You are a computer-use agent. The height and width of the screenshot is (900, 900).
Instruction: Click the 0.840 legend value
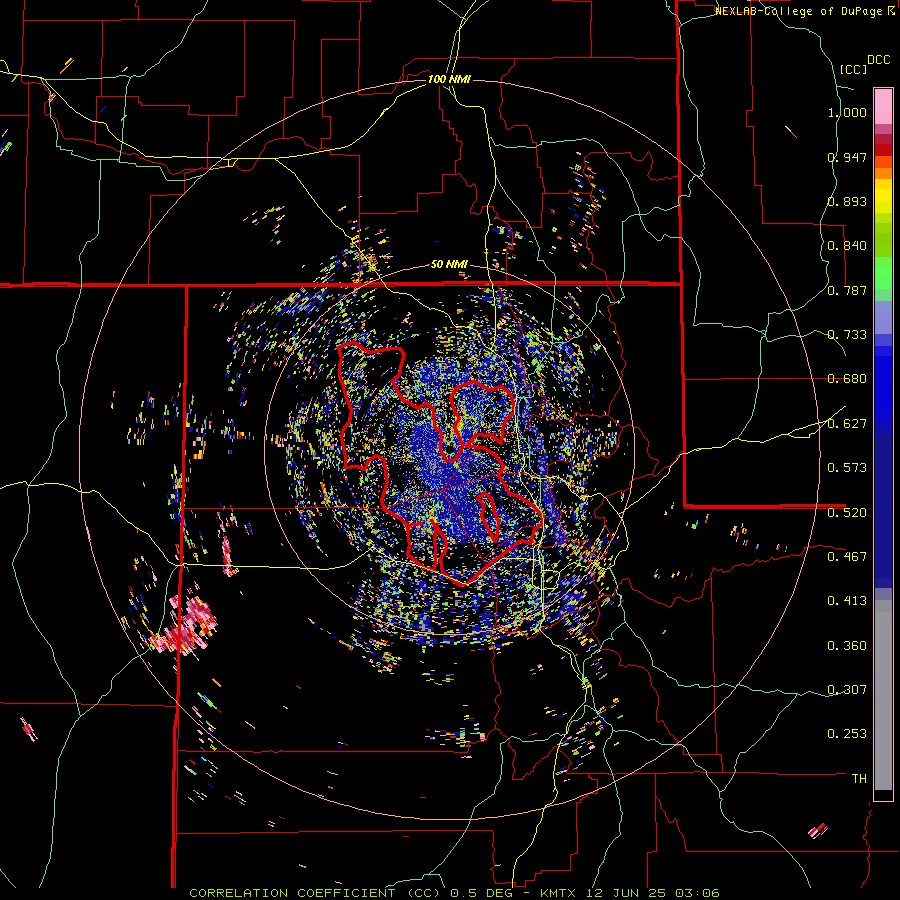tap(847, 246)
